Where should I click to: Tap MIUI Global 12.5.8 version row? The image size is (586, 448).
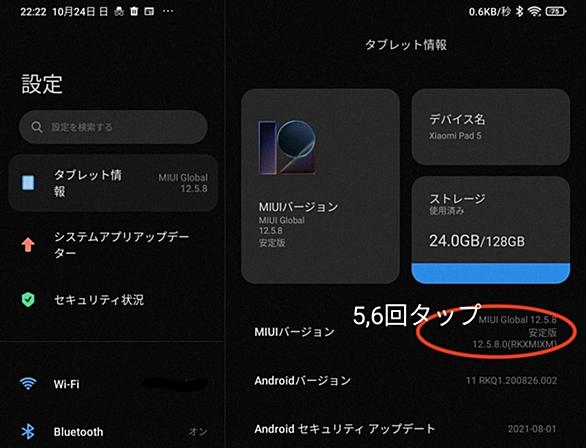pos(405,332)
